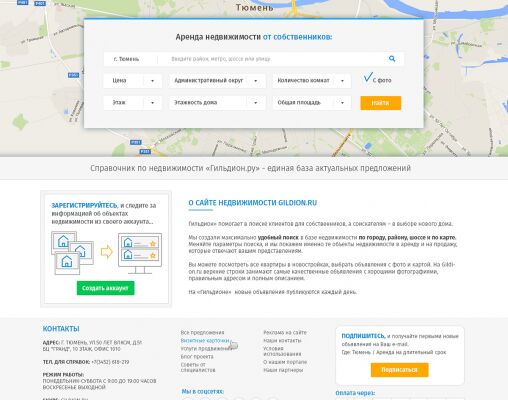Screen dimensions: 508x400
Task: Open the 'О нашем портале' footer link
Action: click(285, 362)
